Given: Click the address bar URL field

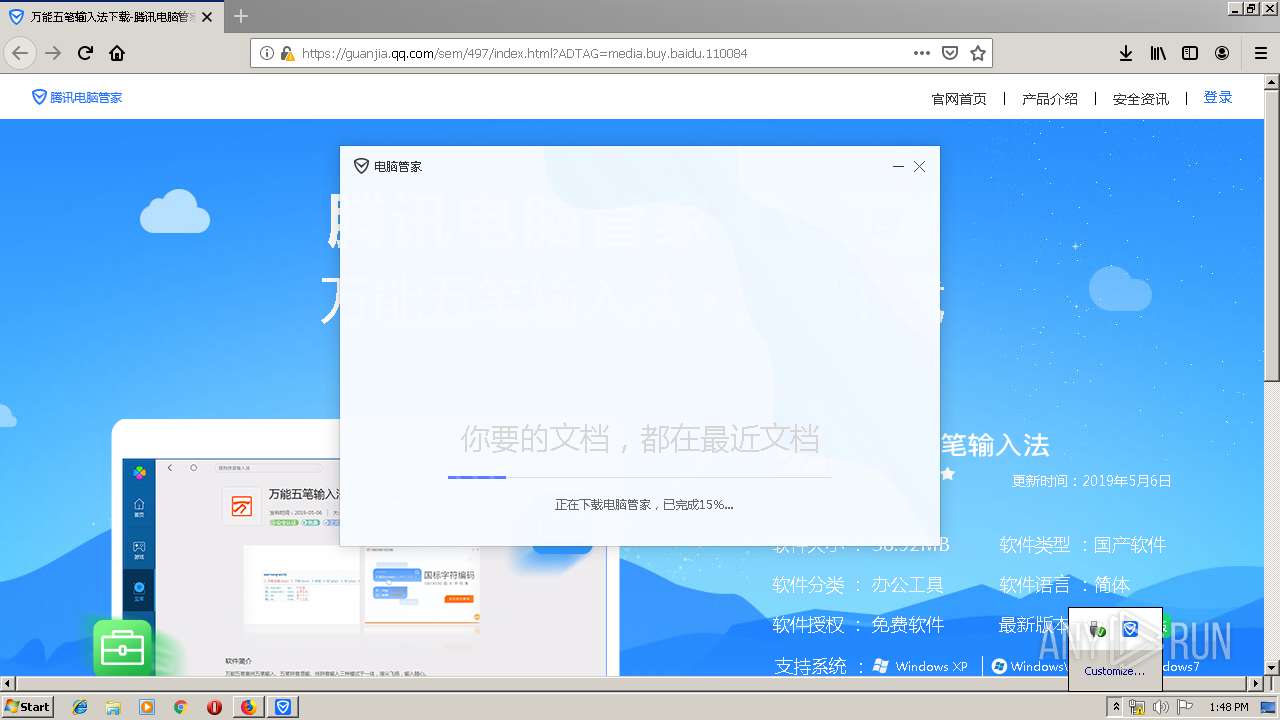Looking at the screenshot, I should [x=600, y=53].
